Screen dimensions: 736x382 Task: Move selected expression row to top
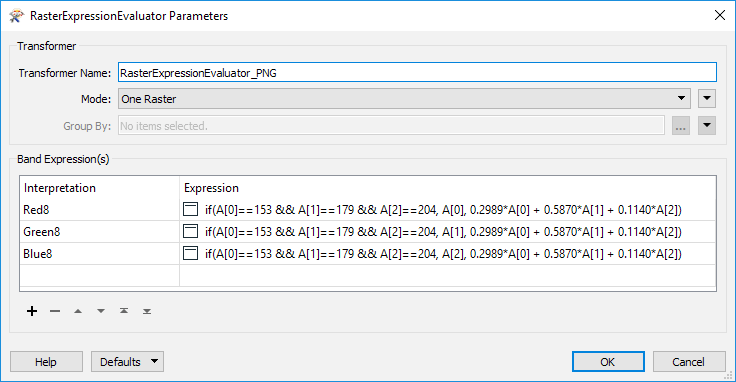[124, 311]
